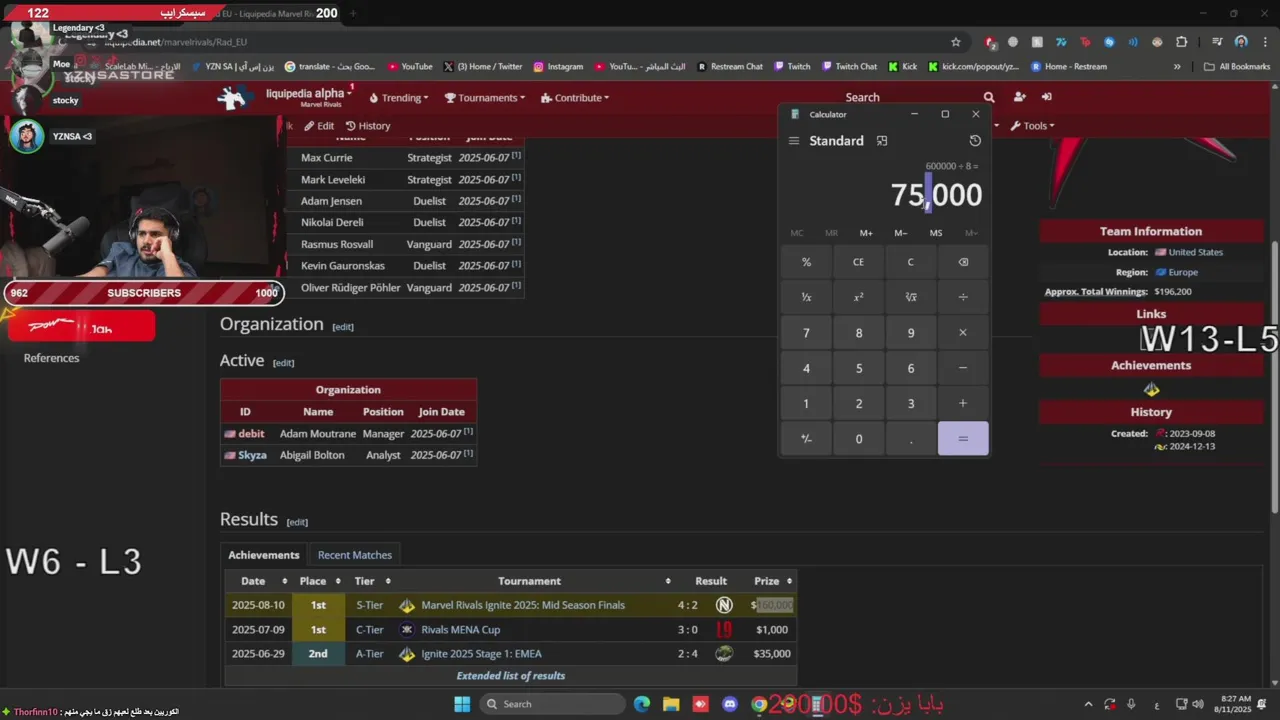Open Chrome media control icon
Viewport: 1280px width, 720px height.
(1217, 42)
